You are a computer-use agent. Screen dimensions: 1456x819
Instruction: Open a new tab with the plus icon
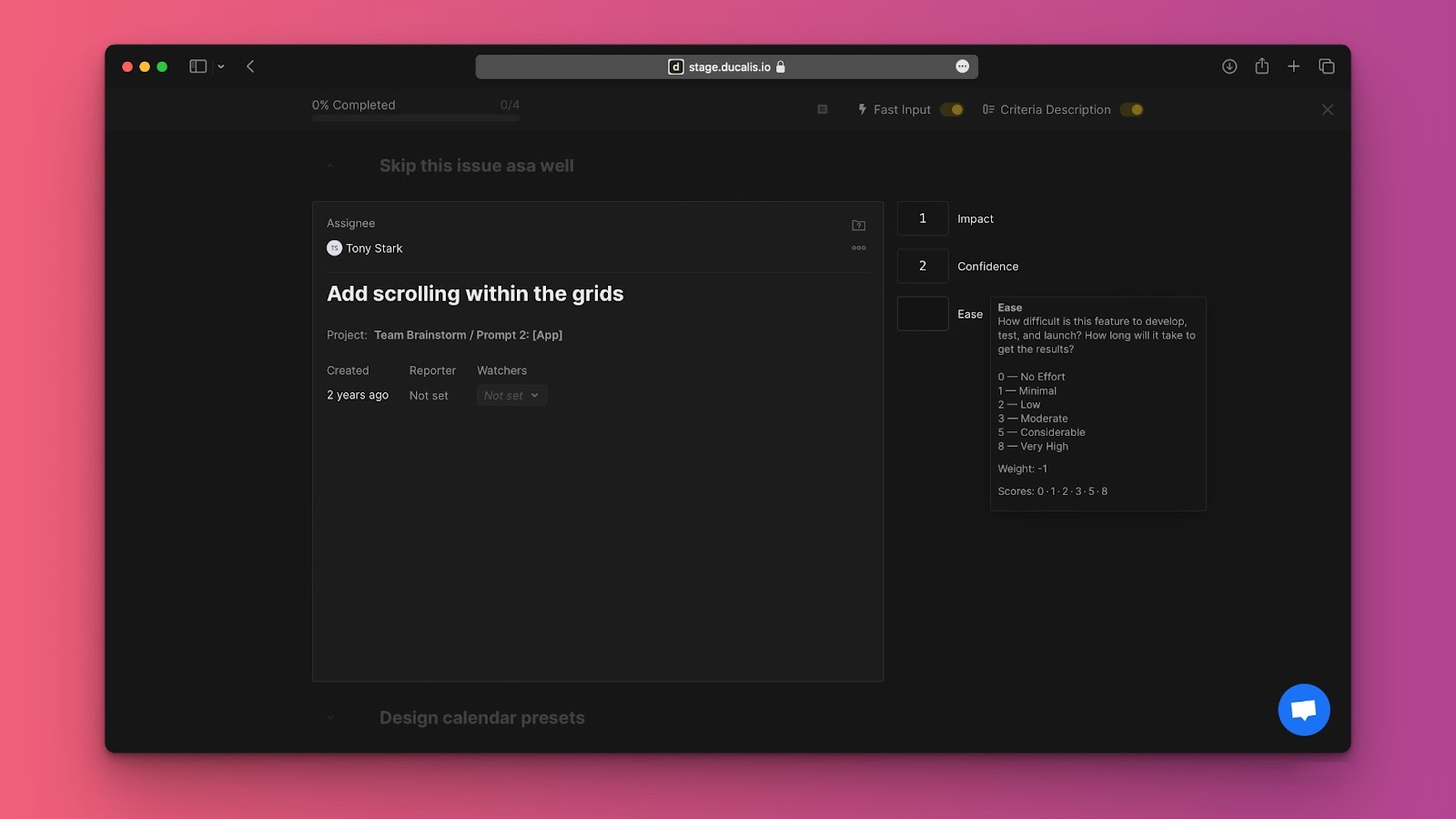pyautogui.click(x=1293, y=66)
